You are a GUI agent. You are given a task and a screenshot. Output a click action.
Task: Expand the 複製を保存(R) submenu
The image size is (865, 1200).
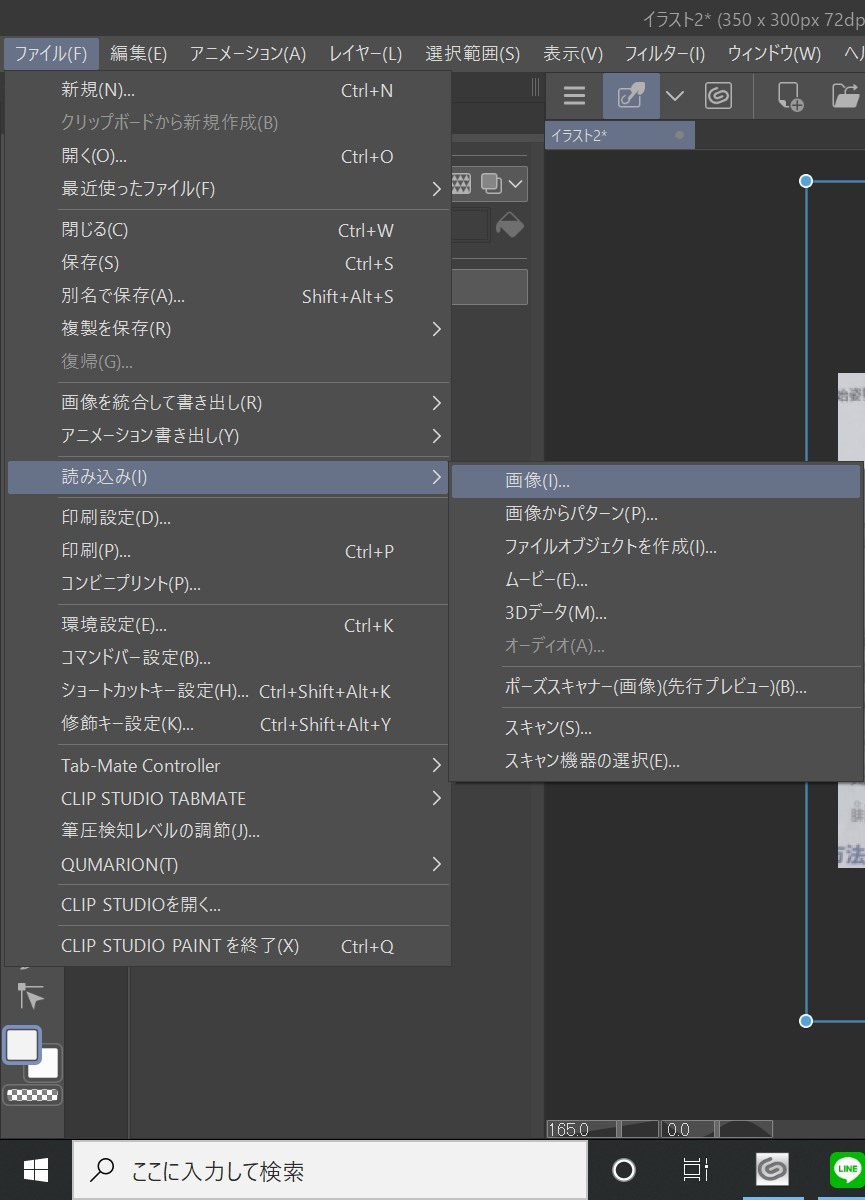(437, 329)
